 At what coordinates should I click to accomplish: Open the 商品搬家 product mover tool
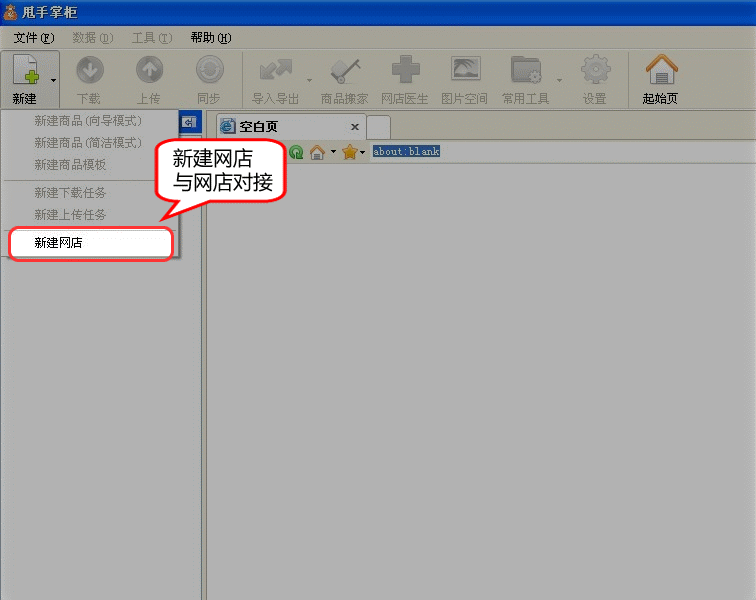pos(345,79)
